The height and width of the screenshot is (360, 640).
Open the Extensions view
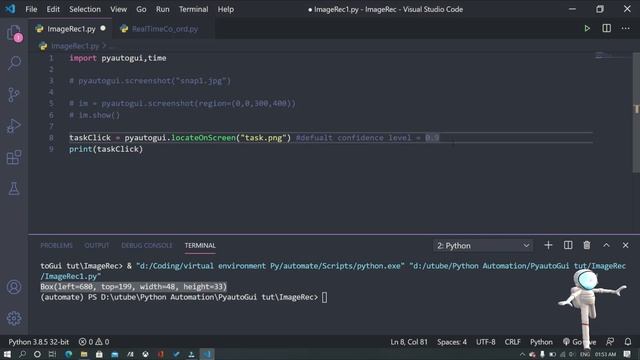14,158
